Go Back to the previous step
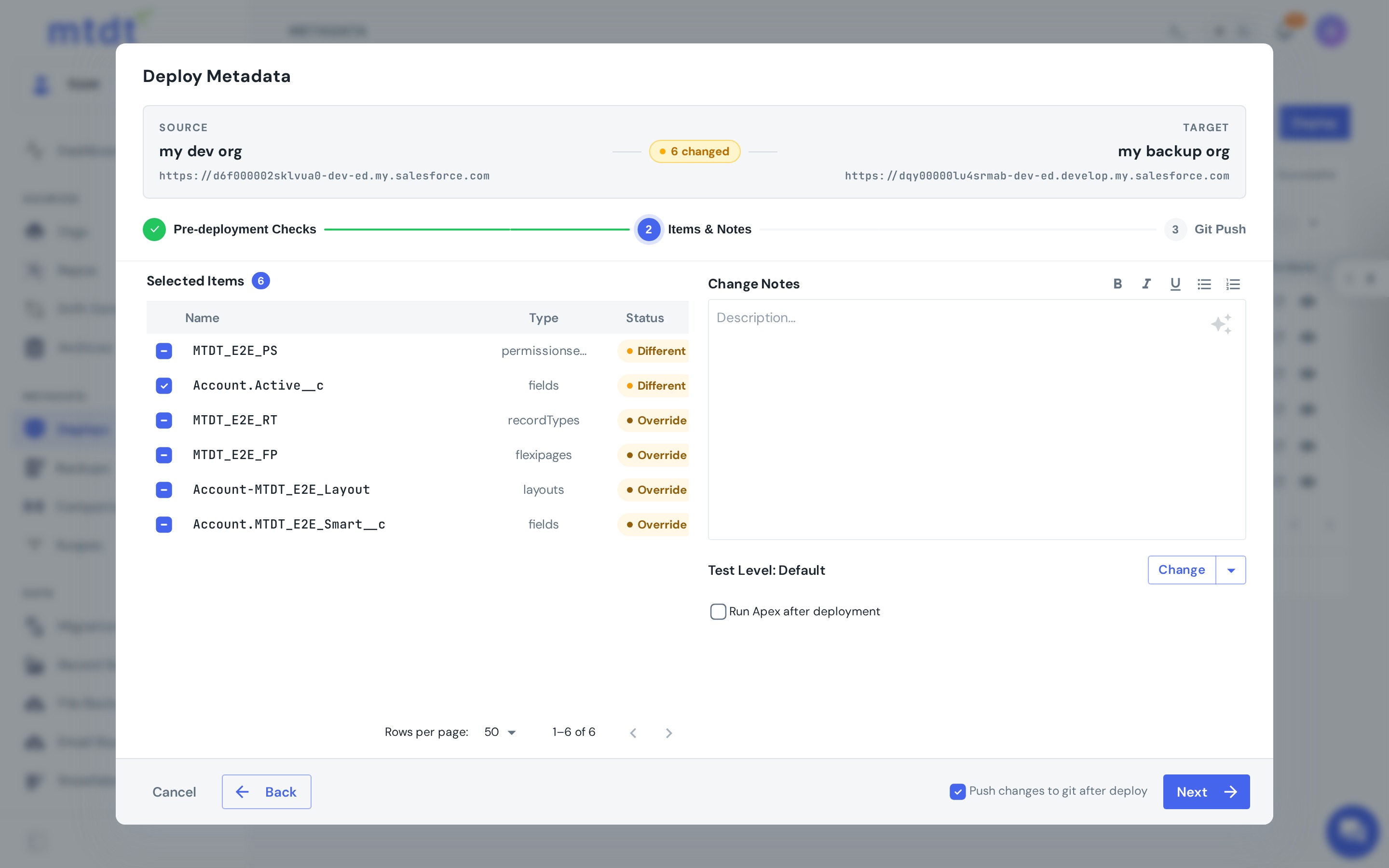 pyautogui.click(x=266, y=792)
